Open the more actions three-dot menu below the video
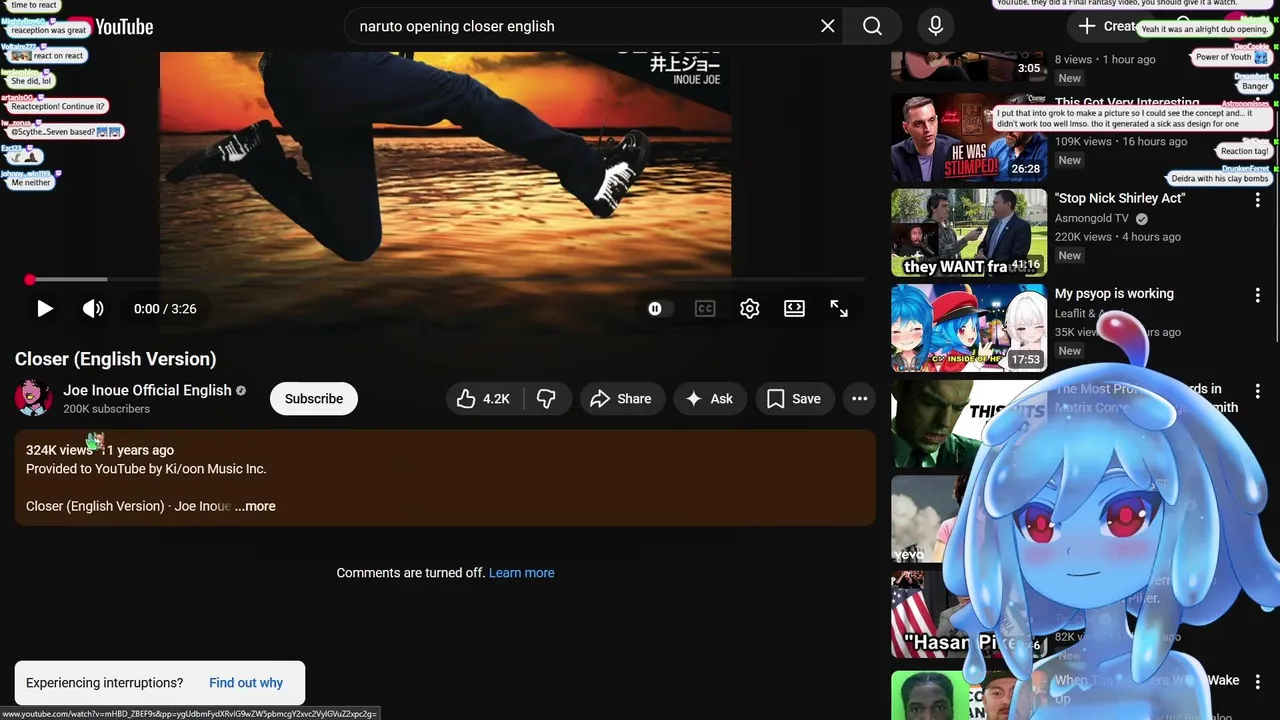This screenshot has width=1280, height=720. (859, 398)
